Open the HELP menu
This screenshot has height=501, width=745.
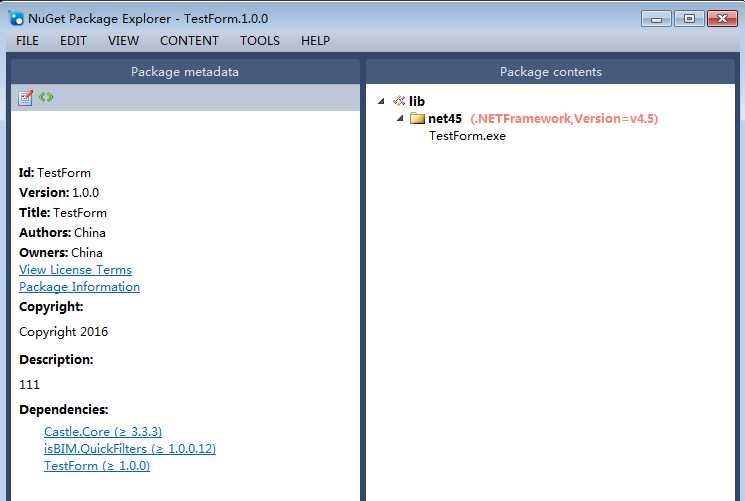[x=315, y=41]
